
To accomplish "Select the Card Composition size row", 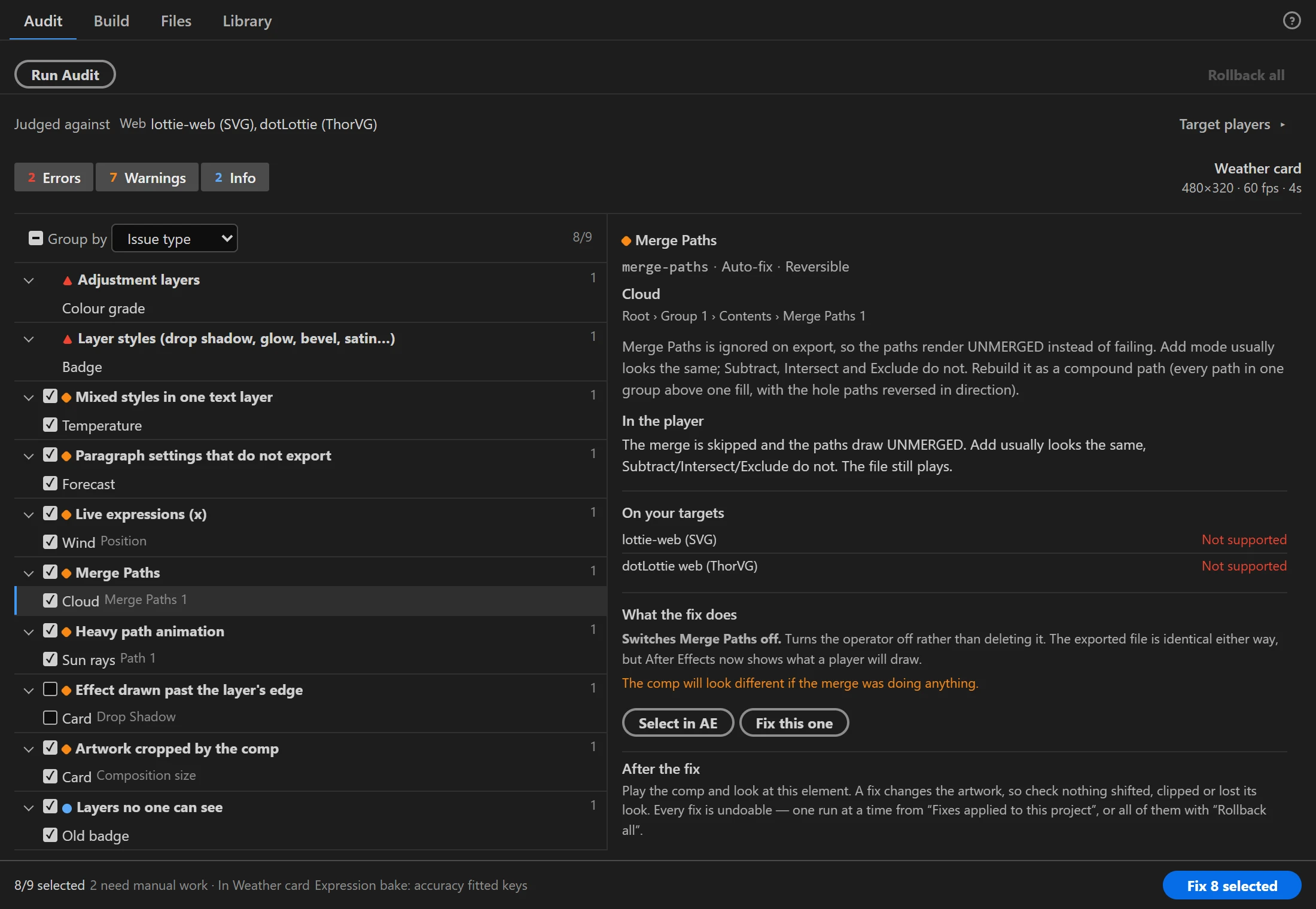I will [310, 776].
